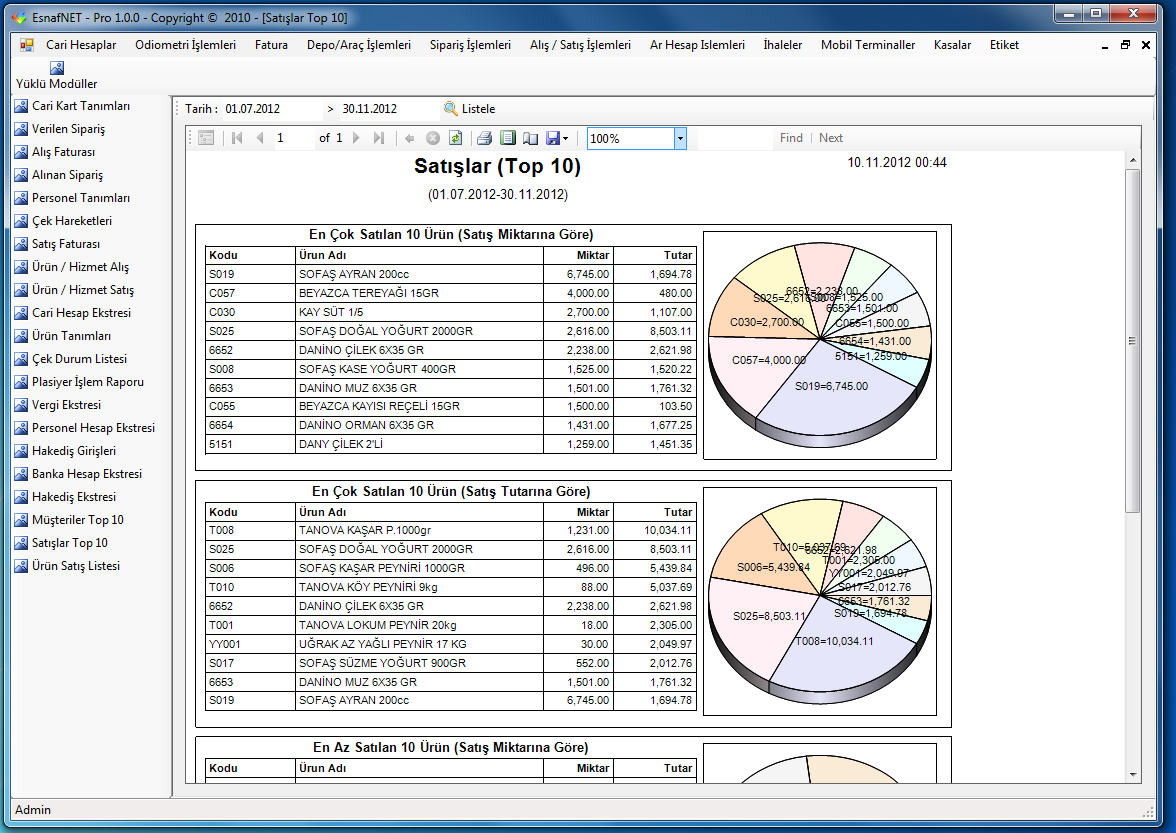
Task: Open the Satışlar Top 10 report
Action: pyautogui.click(x=62, y=543)
